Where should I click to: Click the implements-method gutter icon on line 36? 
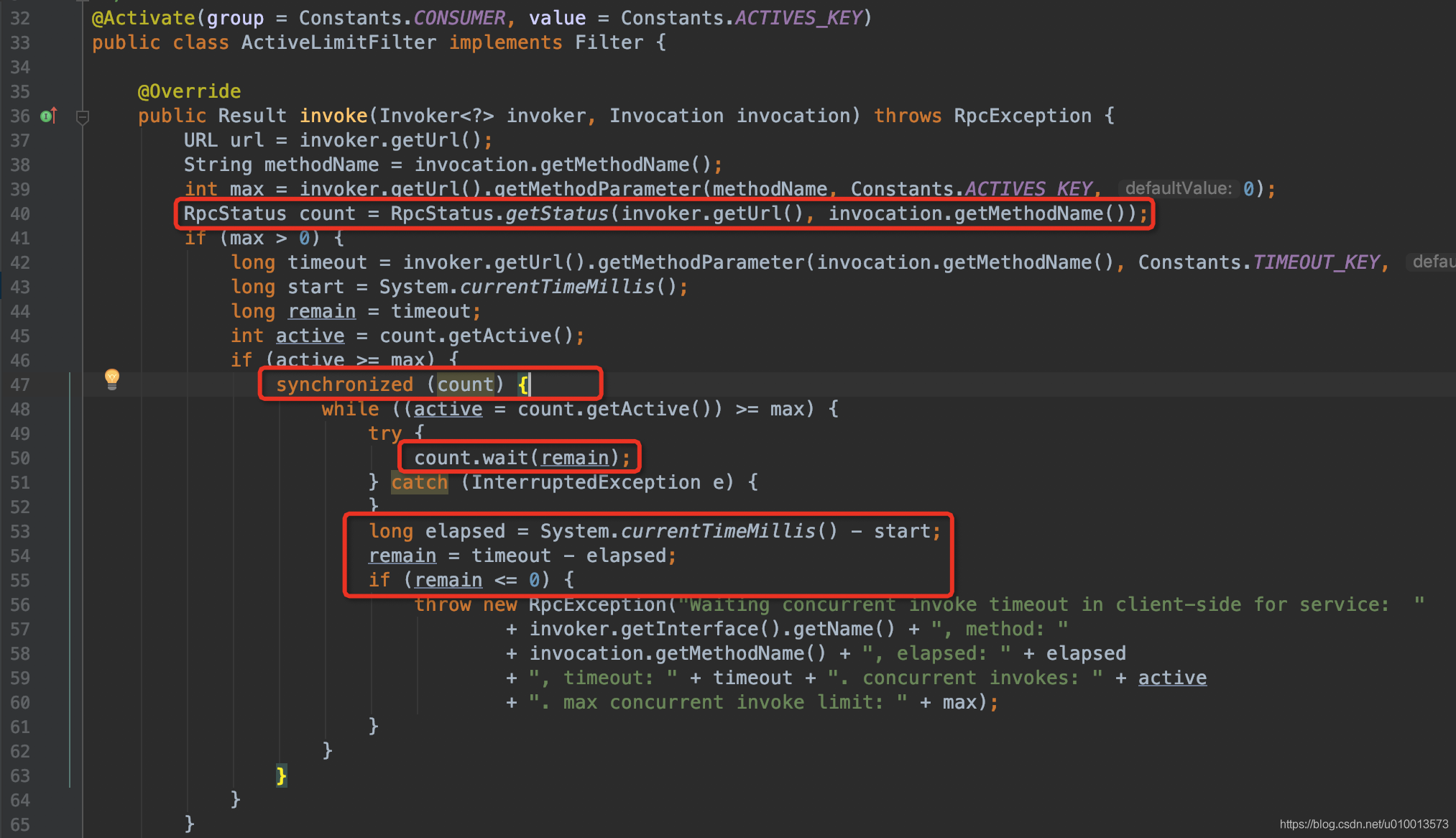click(x=48, y=116)
